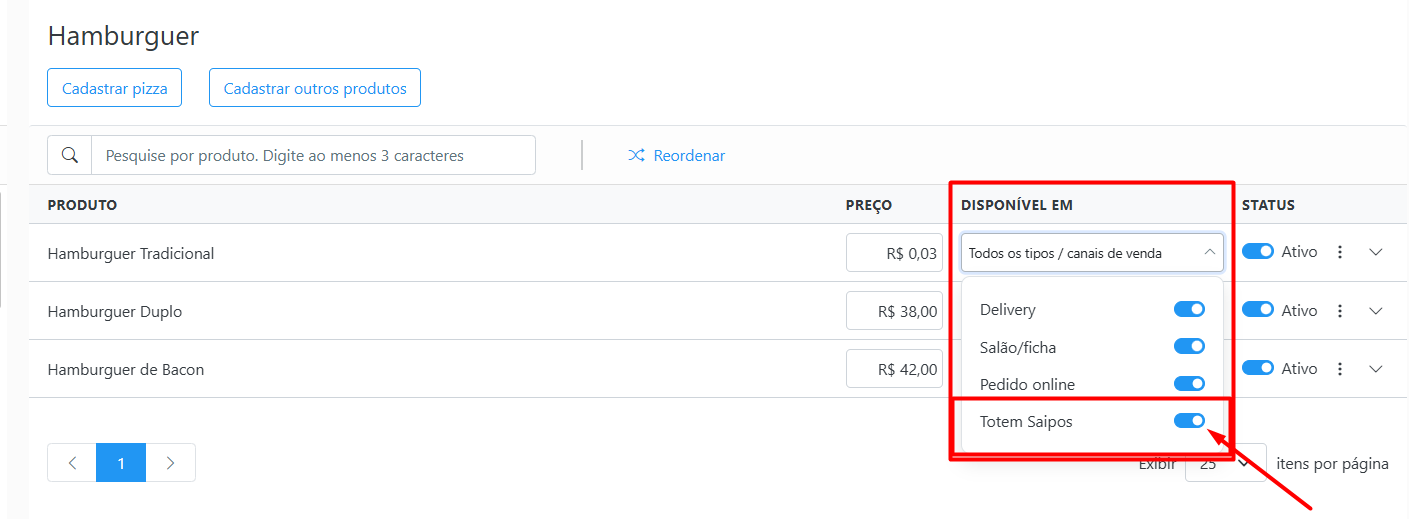Click the Reordenar shuffle icon
Image resolution: width=1409 pixels, height=519 pixels.
636,156
